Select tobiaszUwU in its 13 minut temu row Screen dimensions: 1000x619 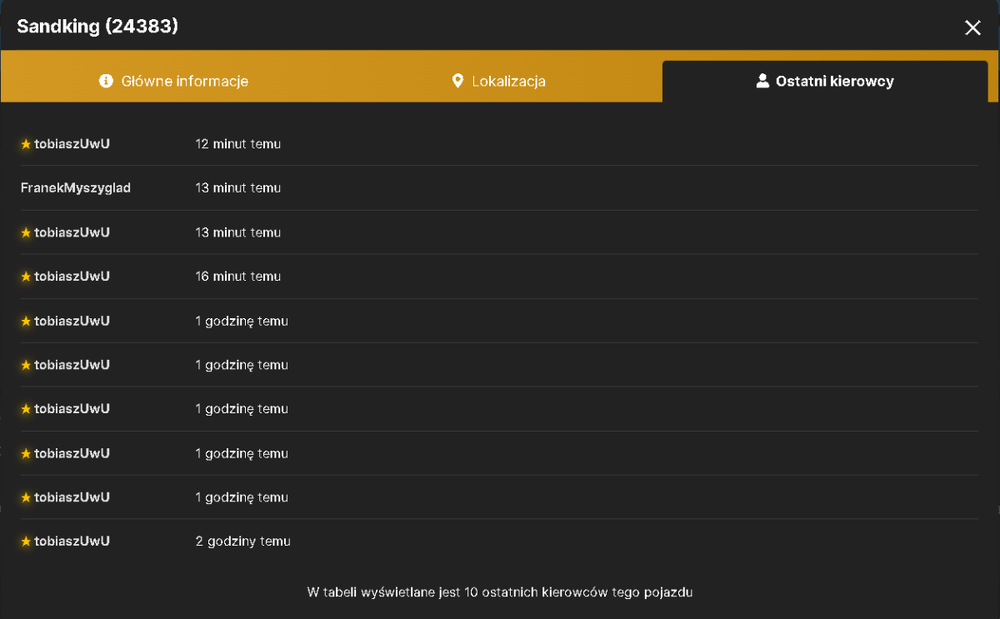(x=72, y=233)
